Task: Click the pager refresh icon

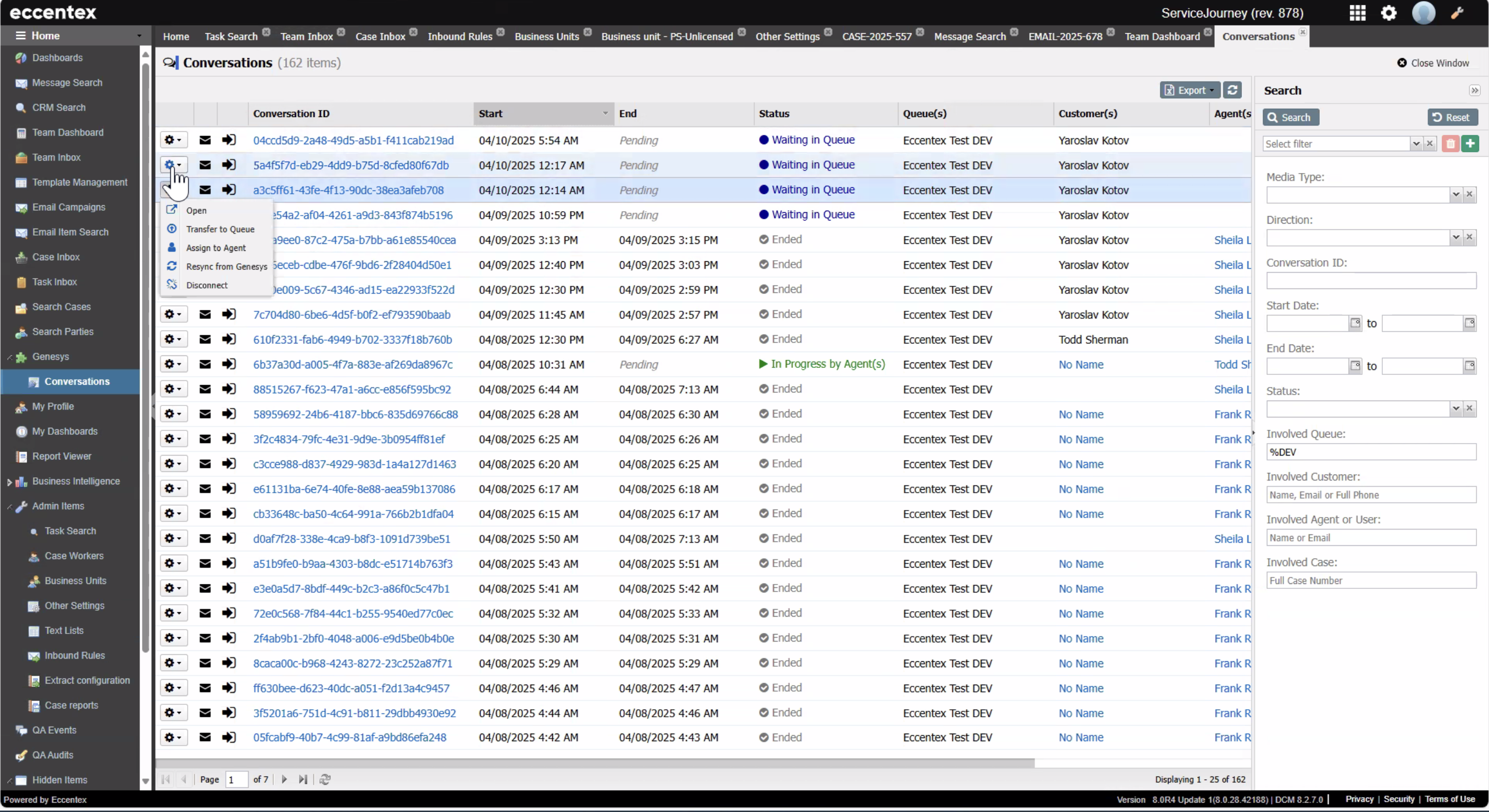Action: point(325,780)
